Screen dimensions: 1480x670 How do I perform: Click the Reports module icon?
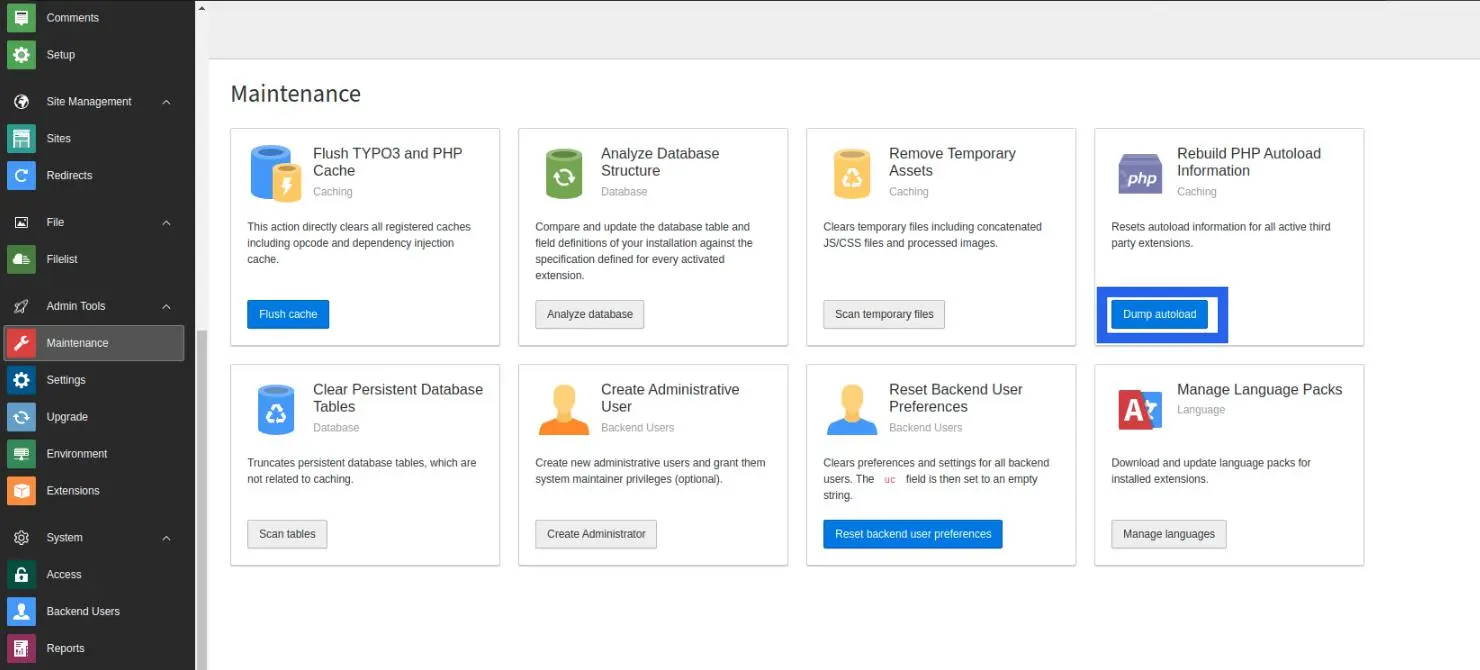[x=21, y=648]
